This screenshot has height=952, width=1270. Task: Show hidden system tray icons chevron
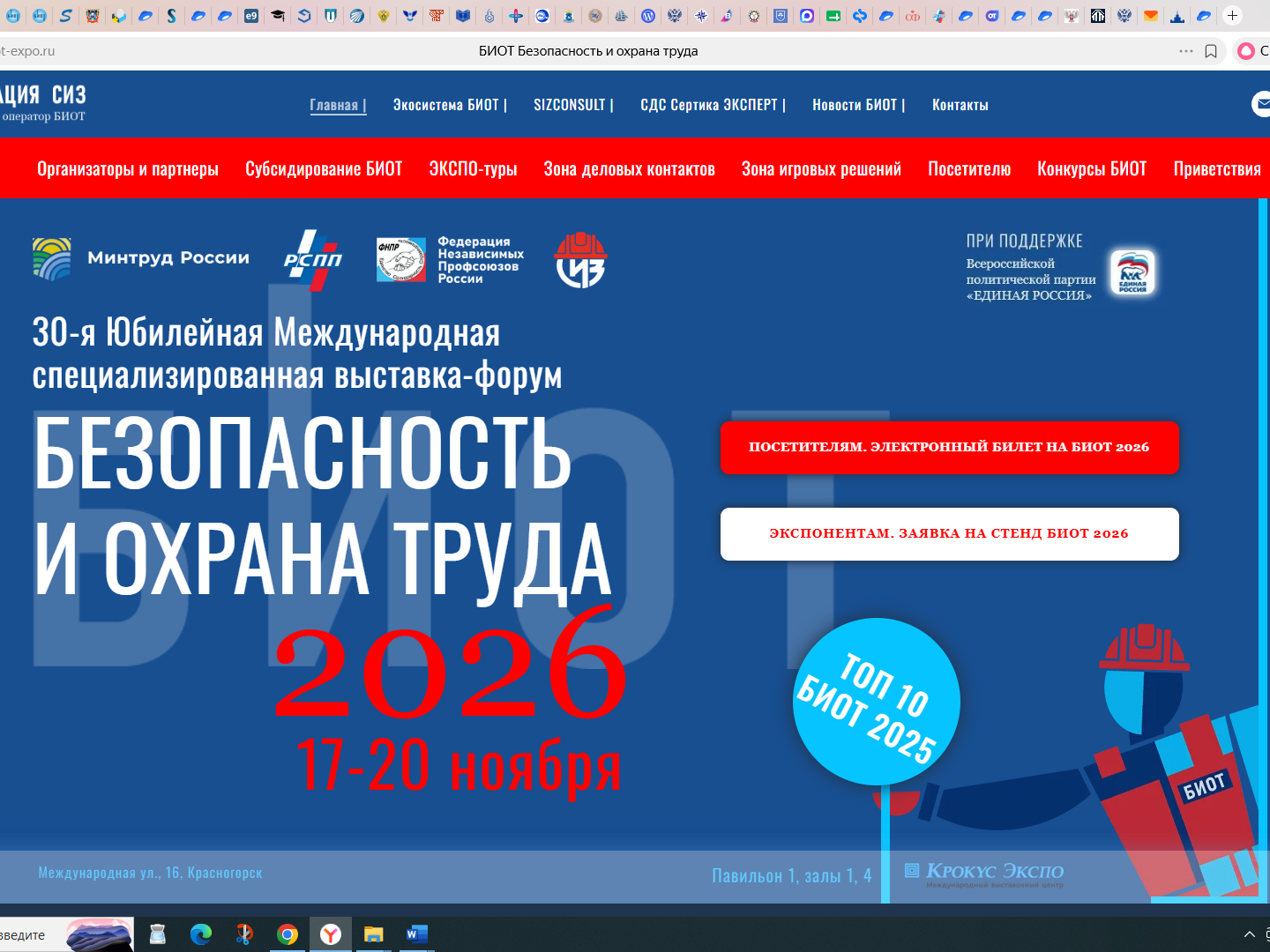pos(1249,934)
